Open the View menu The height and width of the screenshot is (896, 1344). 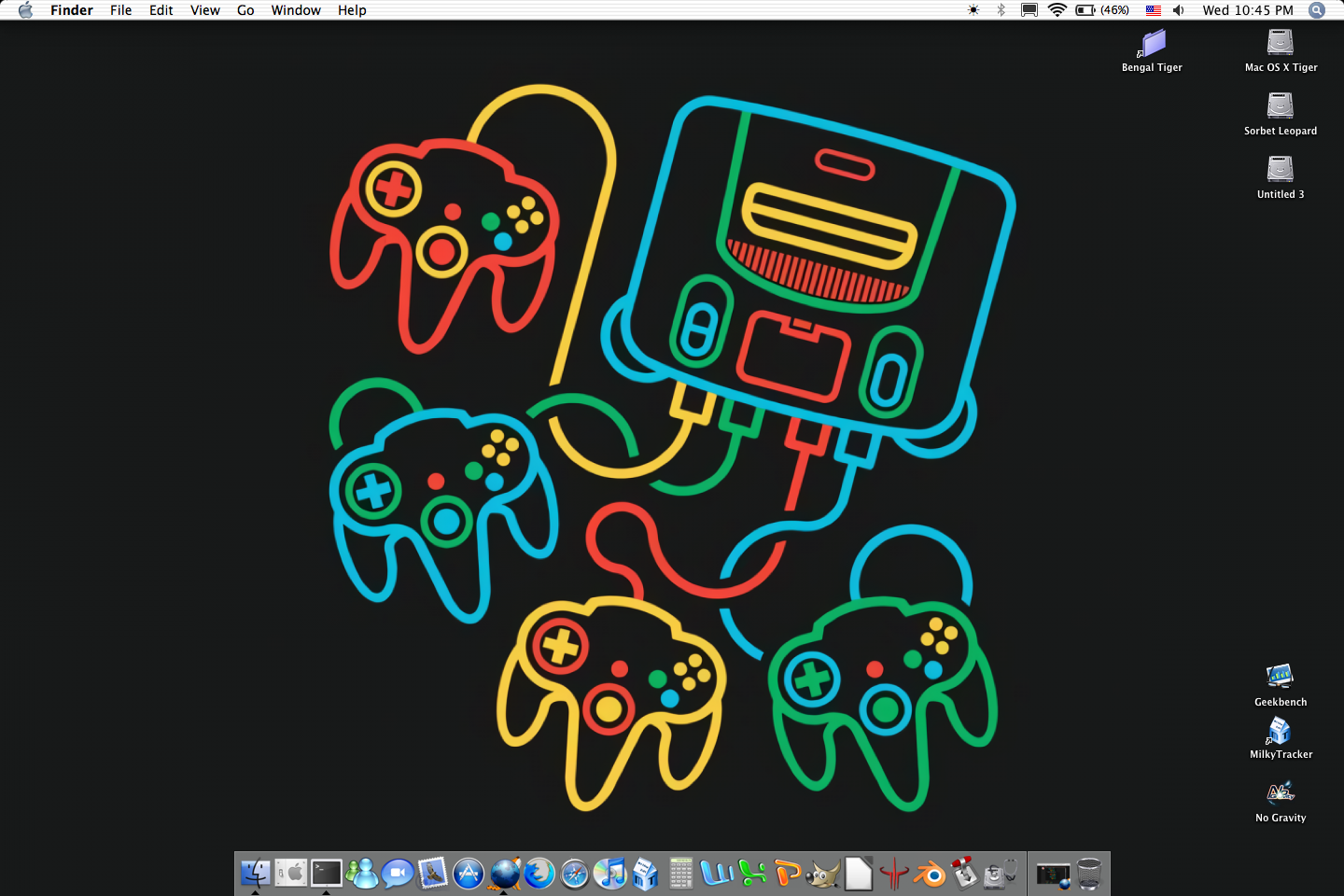point(205,10)
